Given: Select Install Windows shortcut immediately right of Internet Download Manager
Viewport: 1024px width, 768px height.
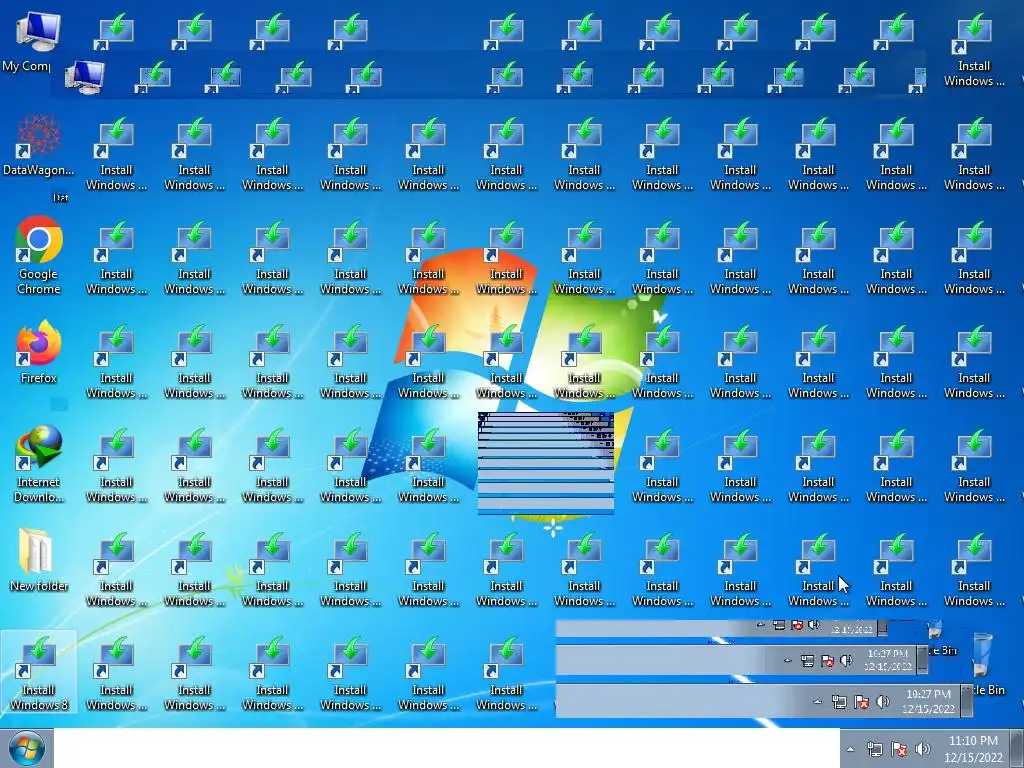Looking at the screenshot, I should click(116, 466).
